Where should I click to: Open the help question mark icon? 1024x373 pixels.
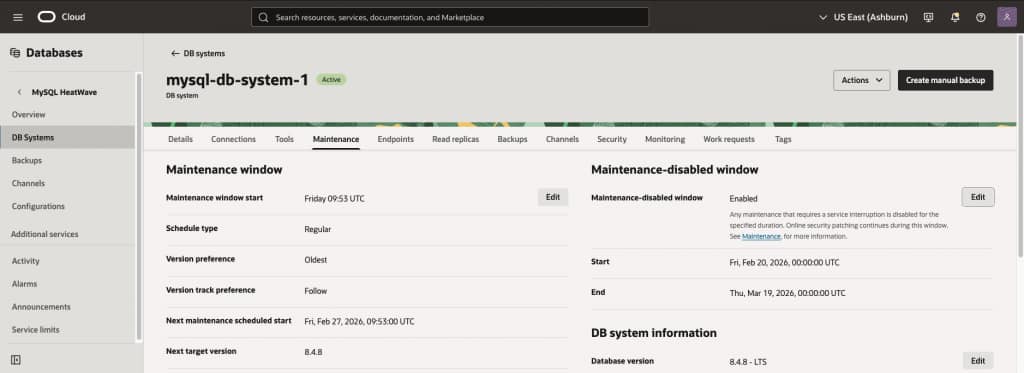980,18
